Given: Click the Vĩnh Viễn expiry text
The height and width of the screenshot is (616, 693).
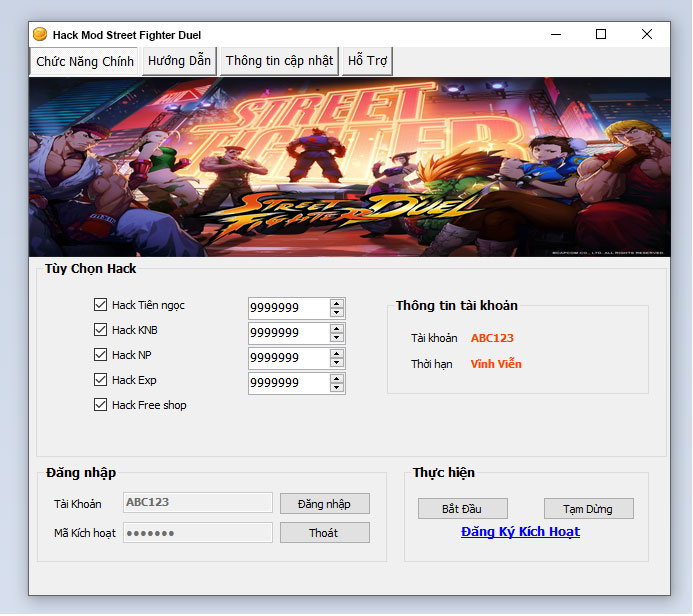Looking at the screenshot, I should coord(496,364).
